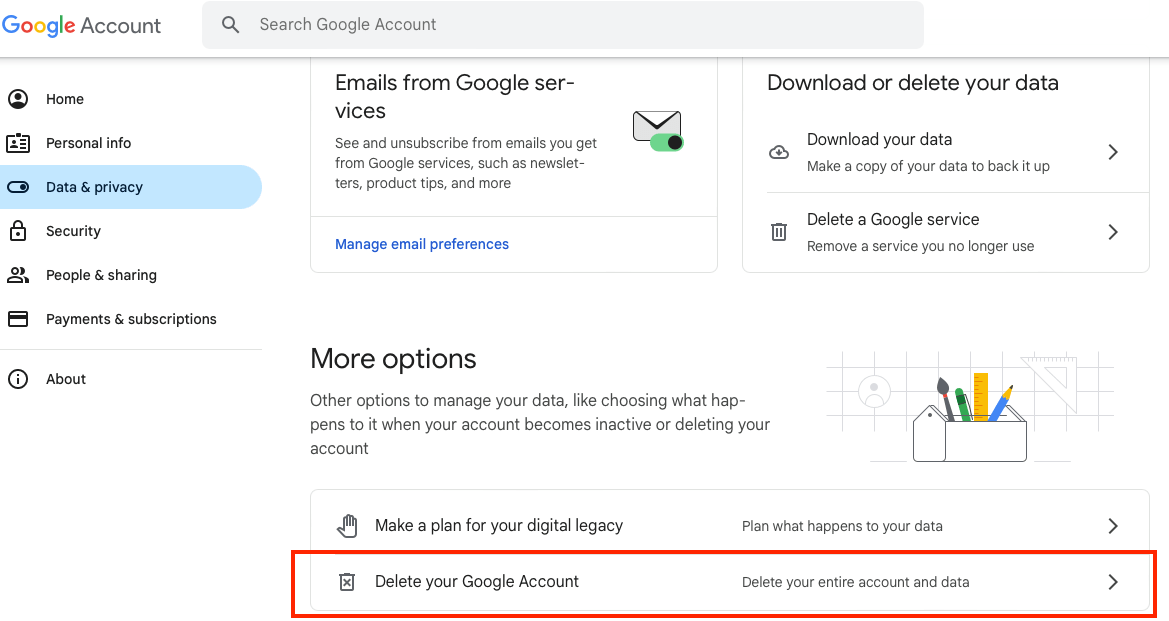
Task: Click the Personal info ID card icon
Action: pyautogui.click(x=18, y=143)
